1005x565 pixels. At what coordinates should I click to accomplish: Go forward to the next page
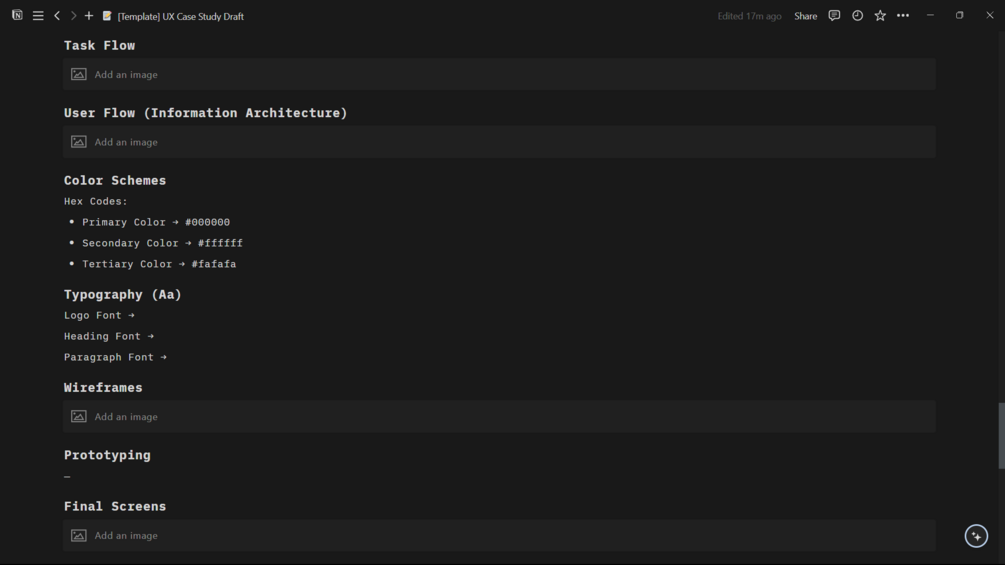pos(73,16)
